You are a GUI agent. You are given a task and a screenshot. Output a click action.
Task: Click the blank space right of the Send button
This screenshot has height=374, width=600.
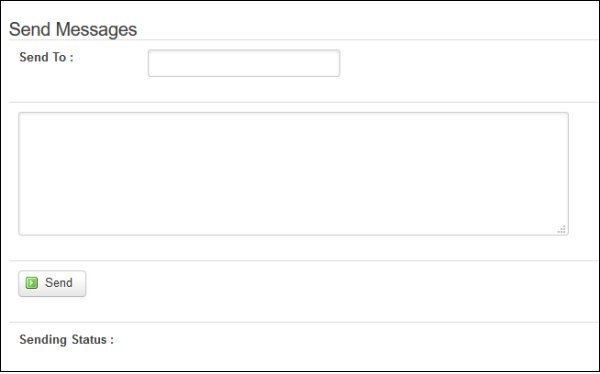[341, 284]
